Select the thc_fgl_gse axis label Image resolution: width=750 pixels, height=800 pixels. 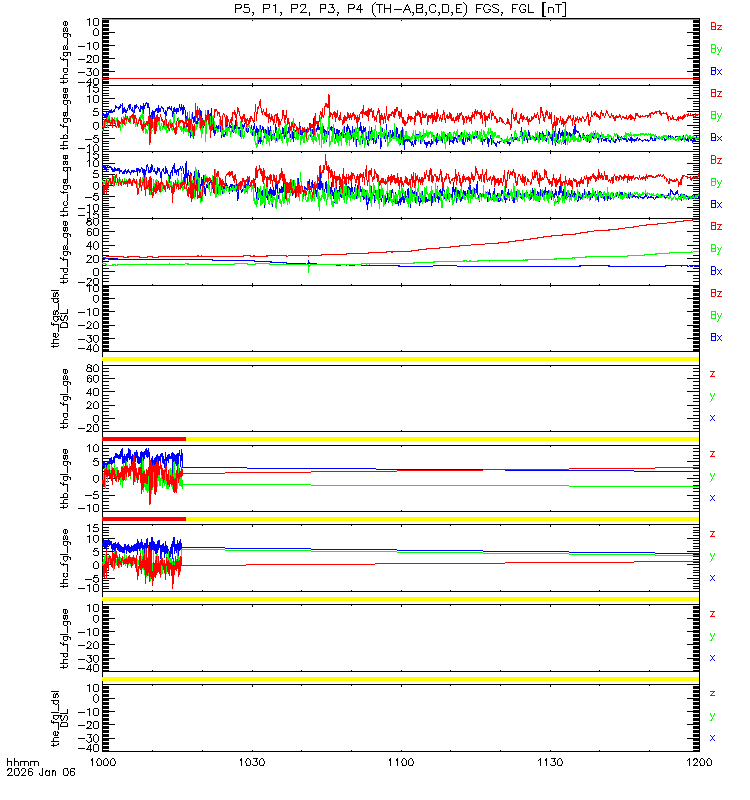tap(65, 559)
